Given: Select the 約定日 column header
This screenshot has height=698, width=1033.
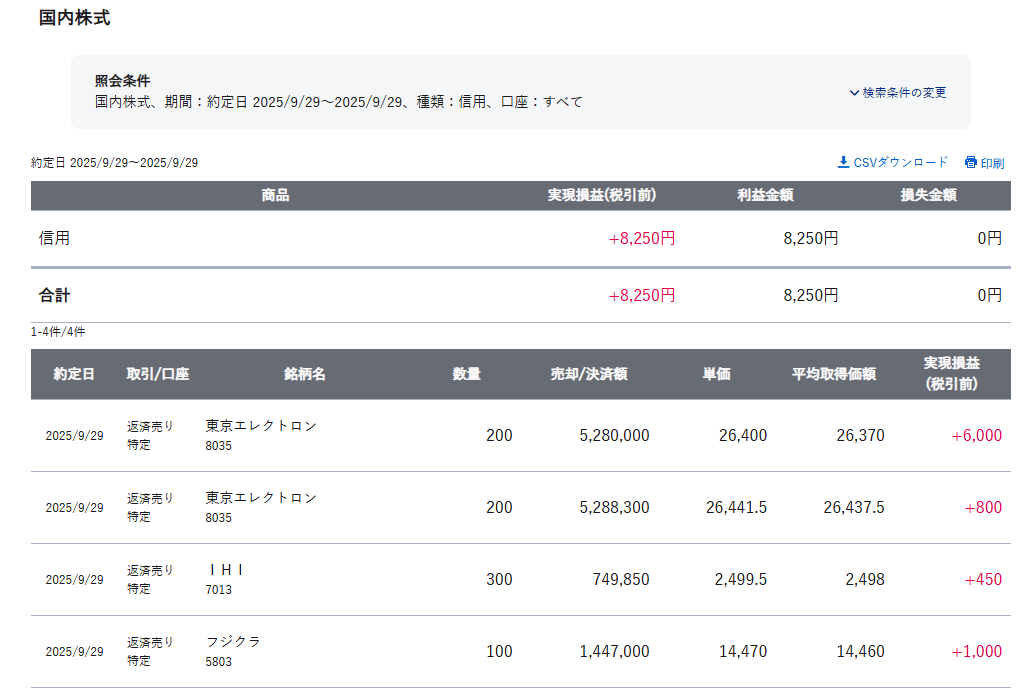Looking at the screenshot, I should point(74,374).
